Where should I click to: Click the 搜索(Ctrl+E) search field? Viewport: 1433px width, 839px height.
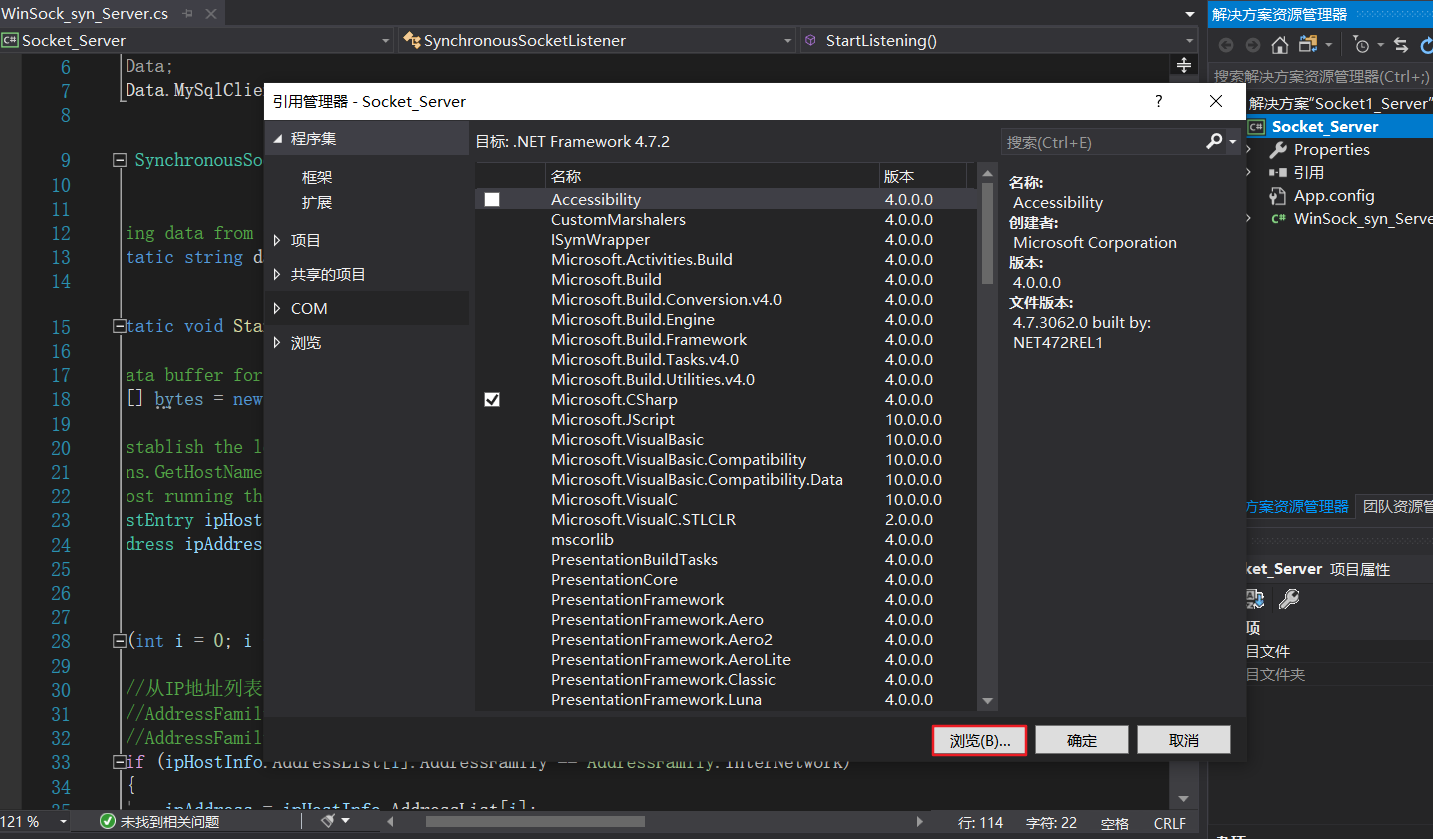1102,142
